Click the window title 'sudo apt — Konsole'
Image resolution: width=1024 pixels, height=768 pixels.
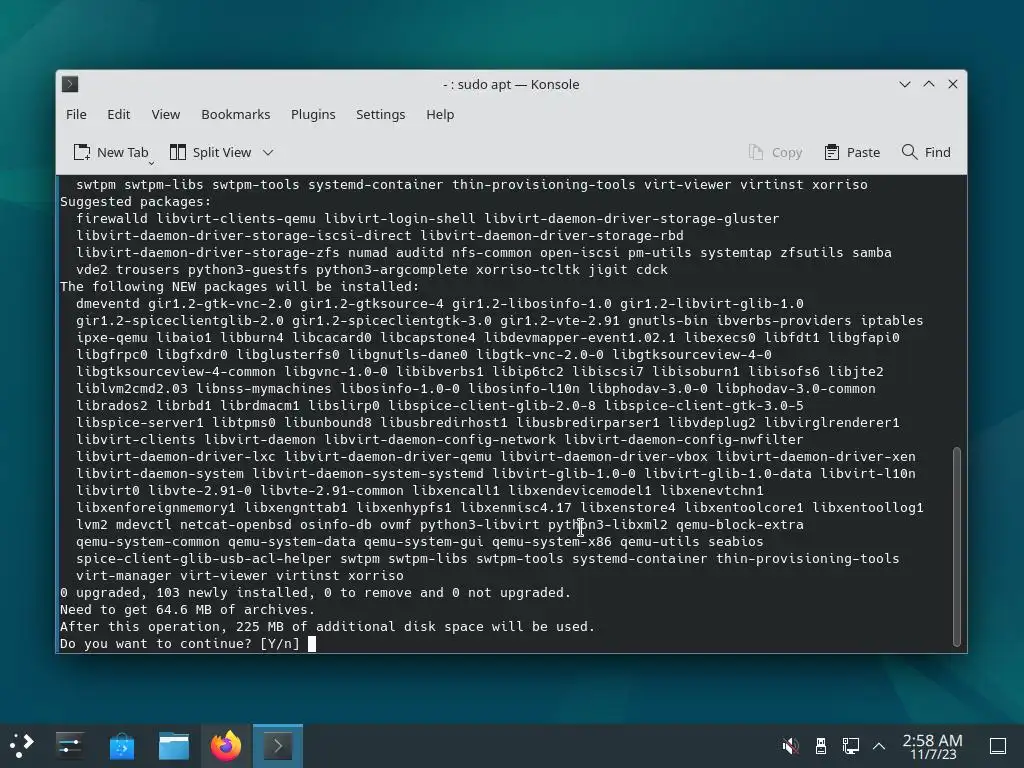coord(518,84)
